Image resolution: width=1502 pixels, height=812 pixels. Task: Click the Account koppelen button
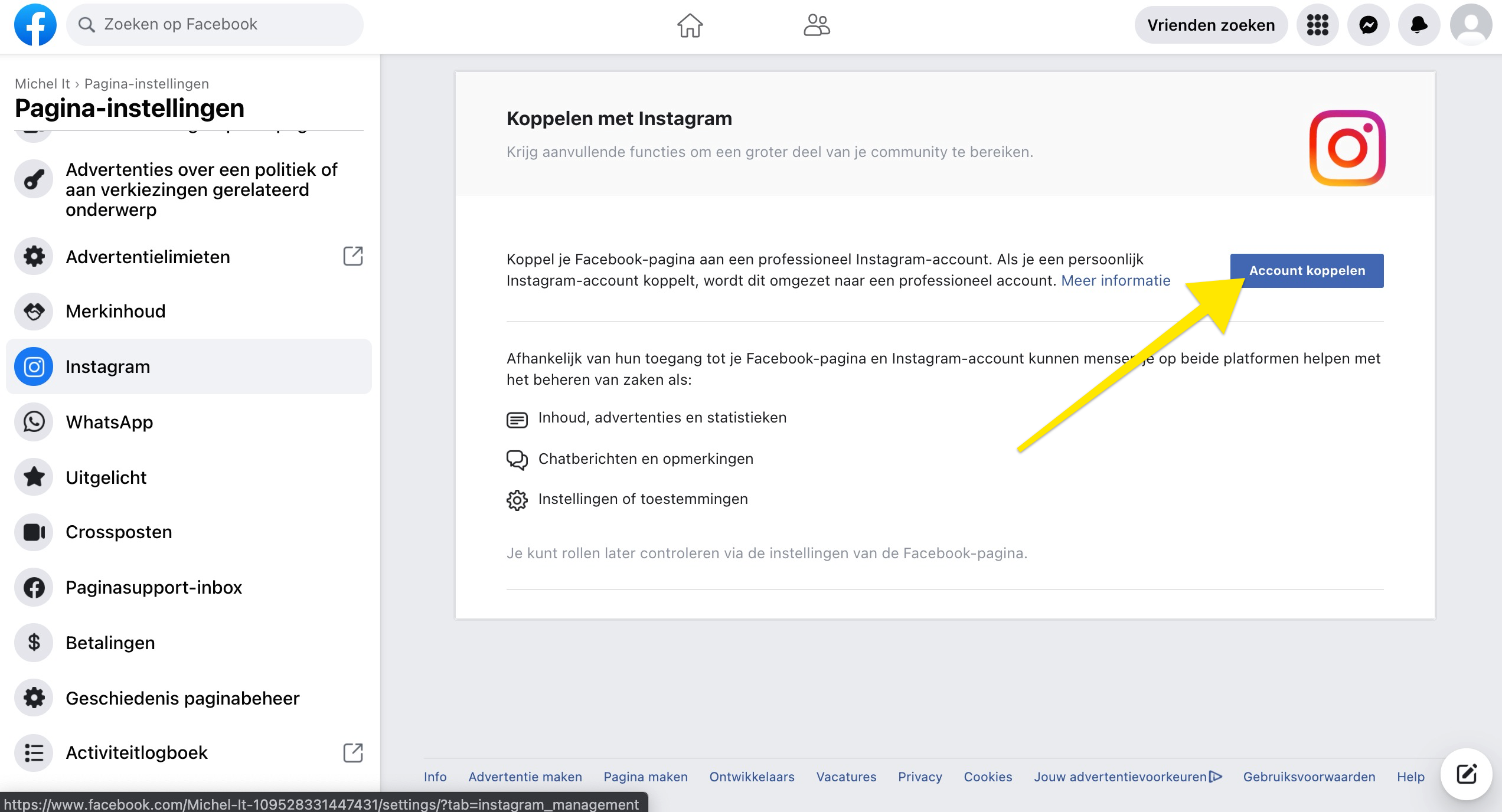coord(1307,271)
